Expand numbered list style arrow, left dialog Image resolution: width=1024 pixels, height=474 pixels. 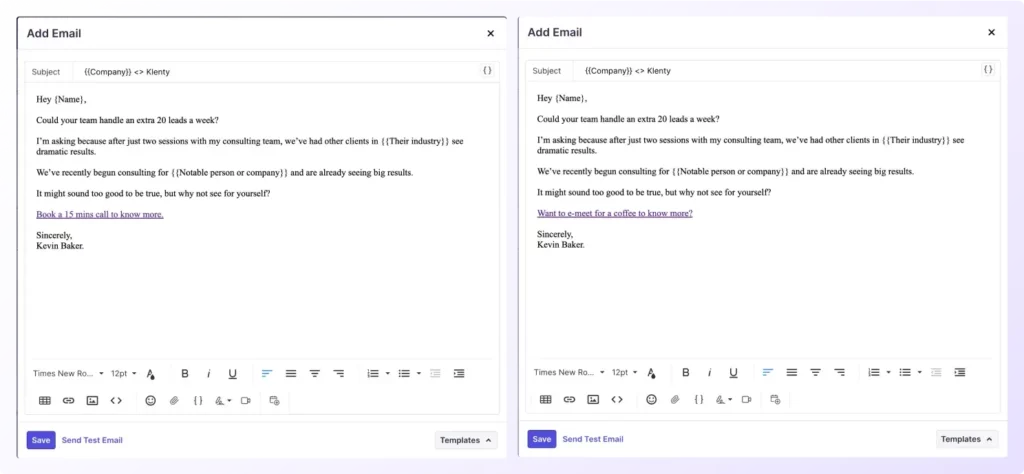(x=387, y=373)
